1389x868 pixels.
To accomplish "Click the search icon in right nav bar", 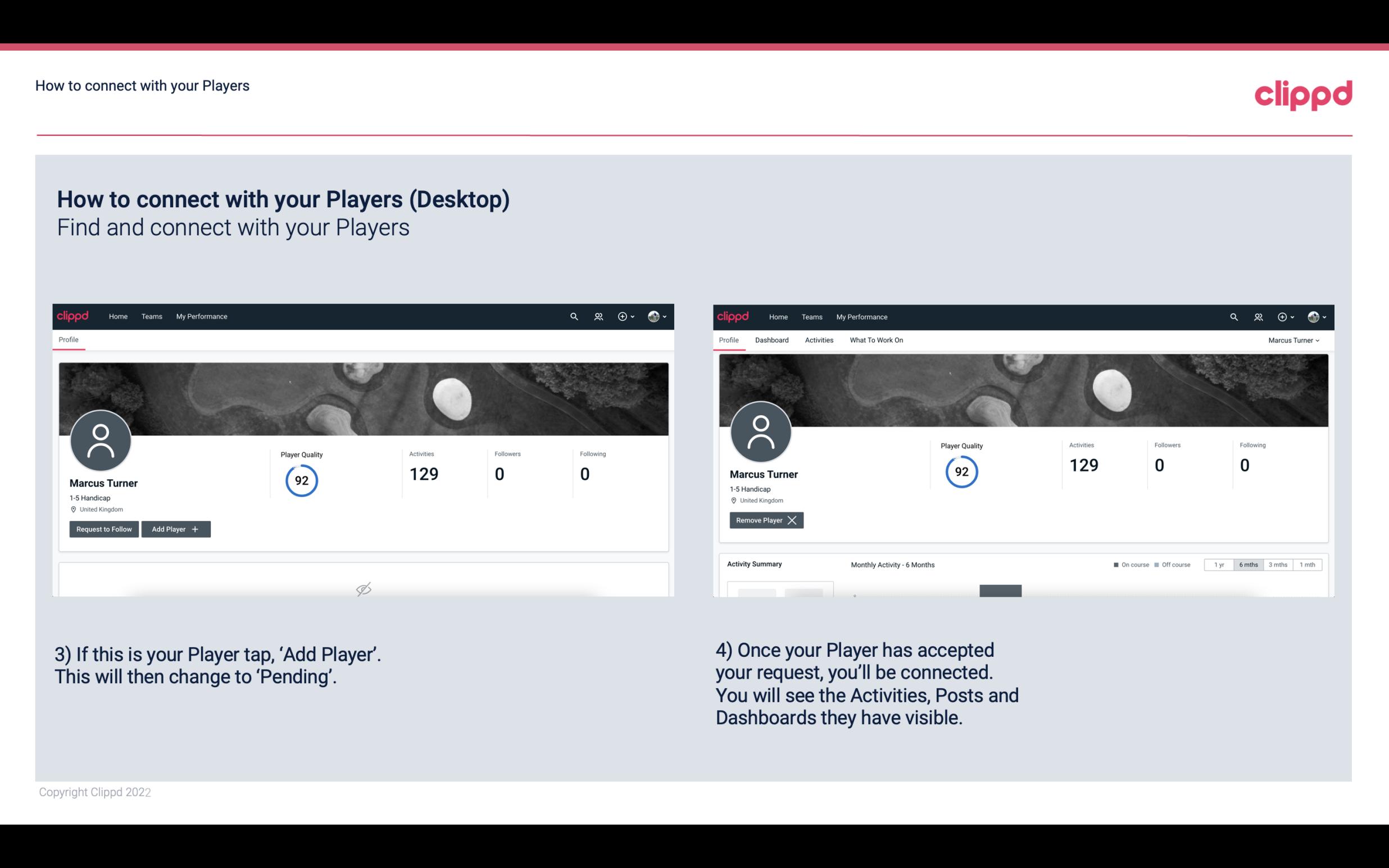I will click(1232, 316).
